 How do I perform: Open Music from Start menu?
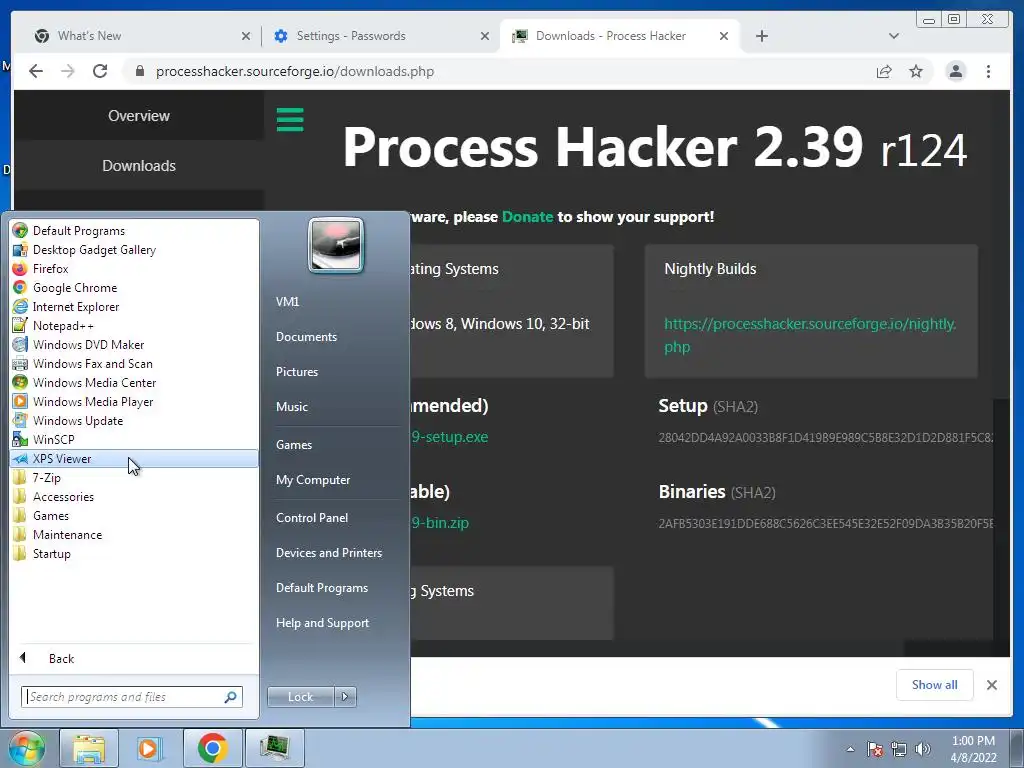pos(291,406)
